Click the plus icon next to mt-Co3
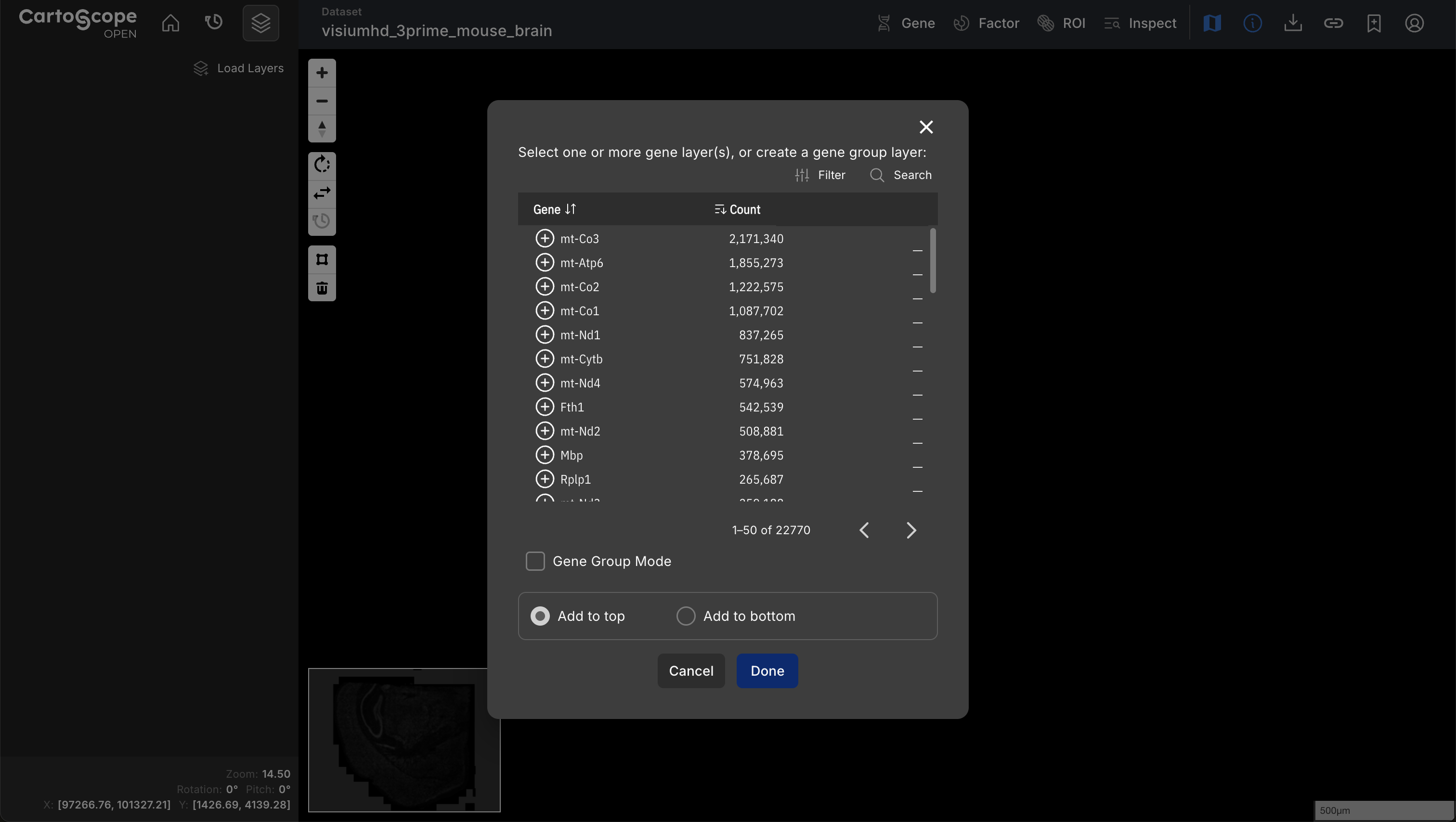The width and height of the screenshot is (1456, 822). pyautogui.click(x=544, y=238)
